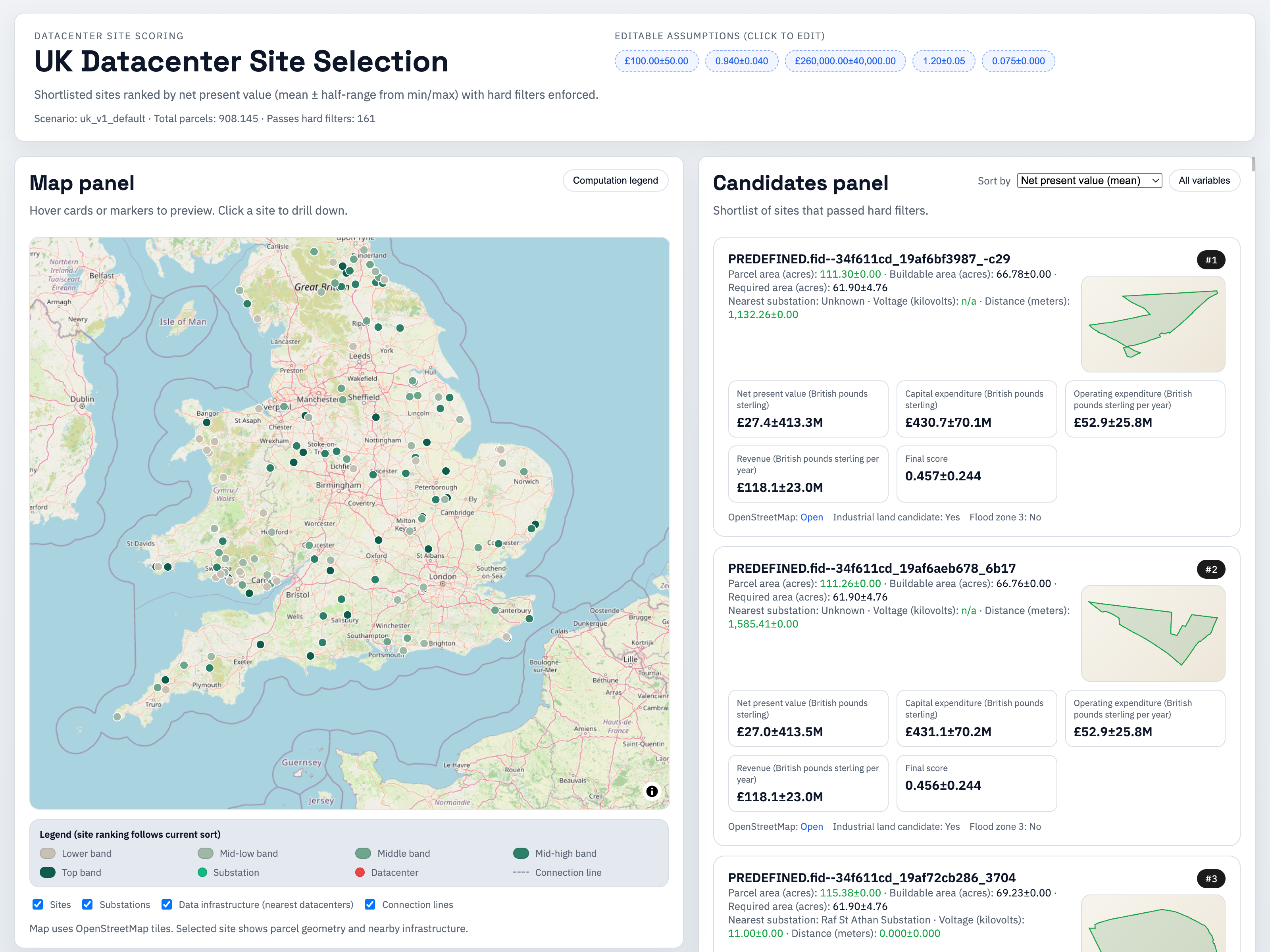1270x952 pixels.
Task: Click the parcel area 115.38±0.00 value
Action: pyautogui.click(x=850, y=893)
